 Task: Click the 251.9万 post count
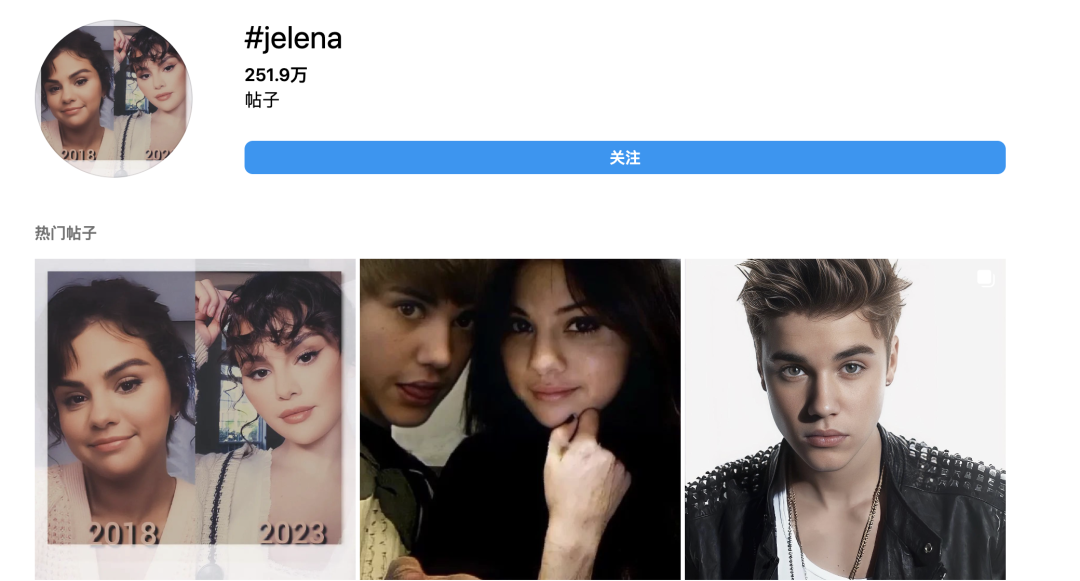[x=276, y=74]
